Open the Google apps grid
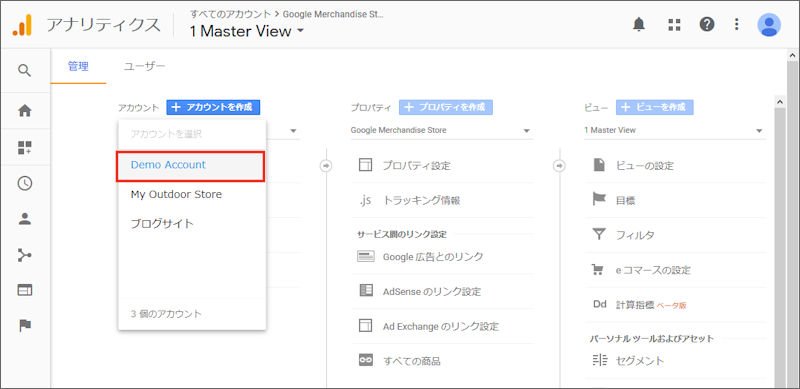The image size is (800, 389). [674, 25]
